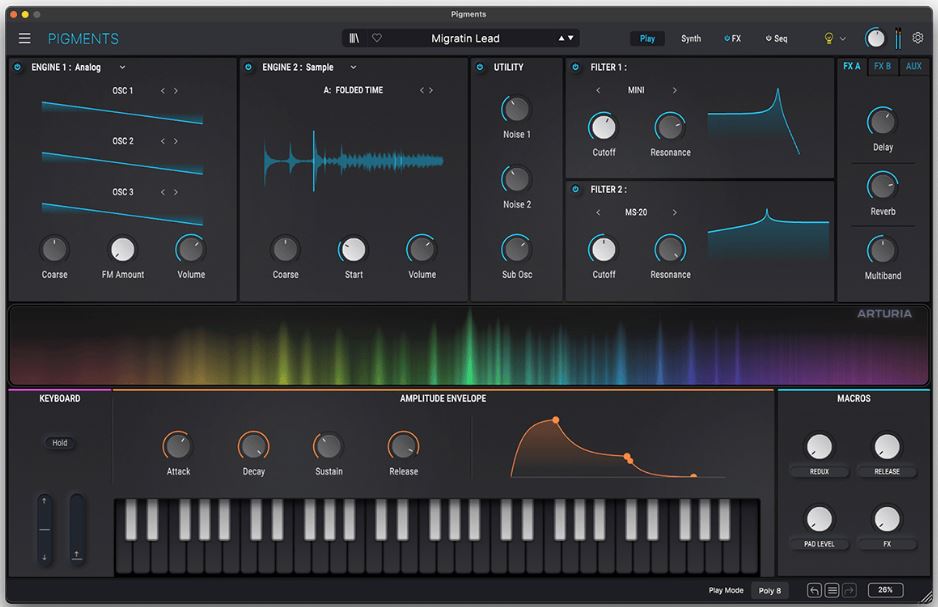This screenshot has width=938, height=607.
Task: Open the hamburger main menu
Action: 25,38
